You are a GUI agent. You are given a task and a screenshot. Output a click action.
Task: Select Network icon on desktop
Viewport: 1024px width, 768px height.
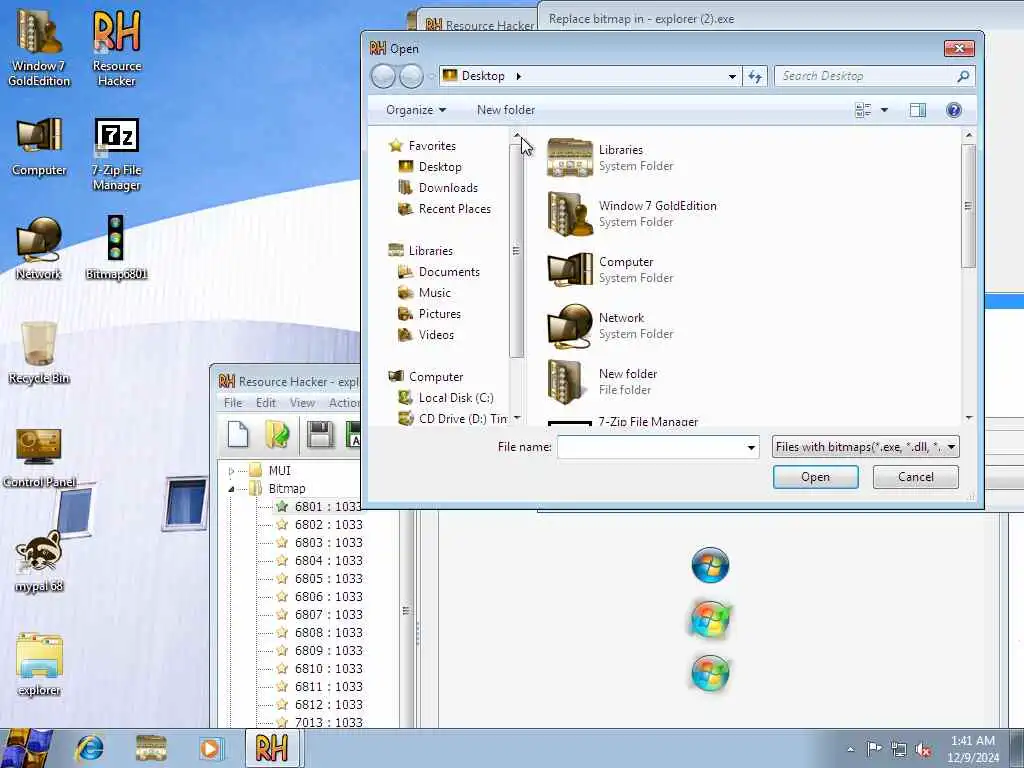(x=39, y=248)
